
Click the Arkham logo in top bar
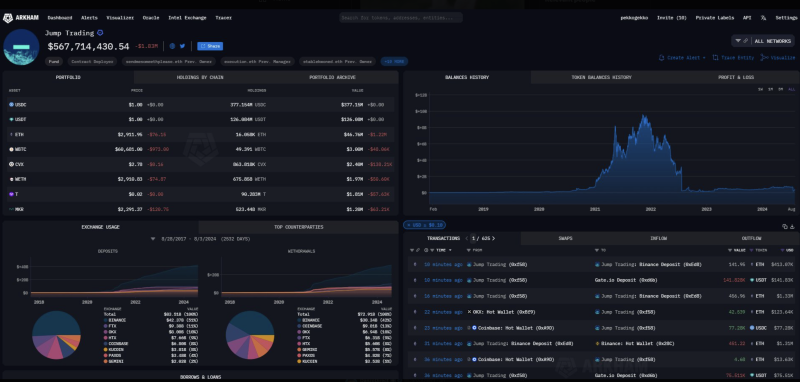[21, 18]
